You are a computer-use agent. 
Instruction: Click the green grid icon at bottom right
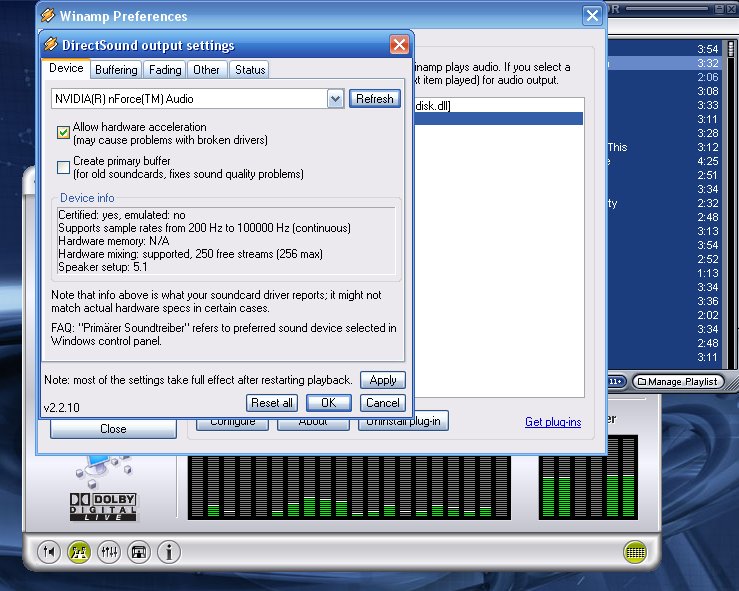635,552
